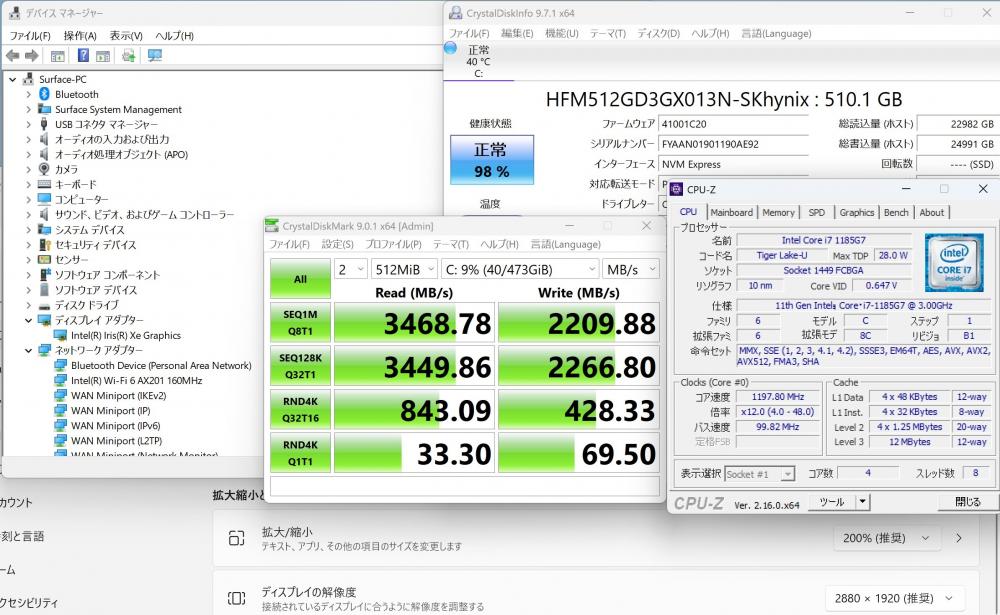
Task: Run the RND4K Q32T16 benchmark button
Action: click(300, 410)
